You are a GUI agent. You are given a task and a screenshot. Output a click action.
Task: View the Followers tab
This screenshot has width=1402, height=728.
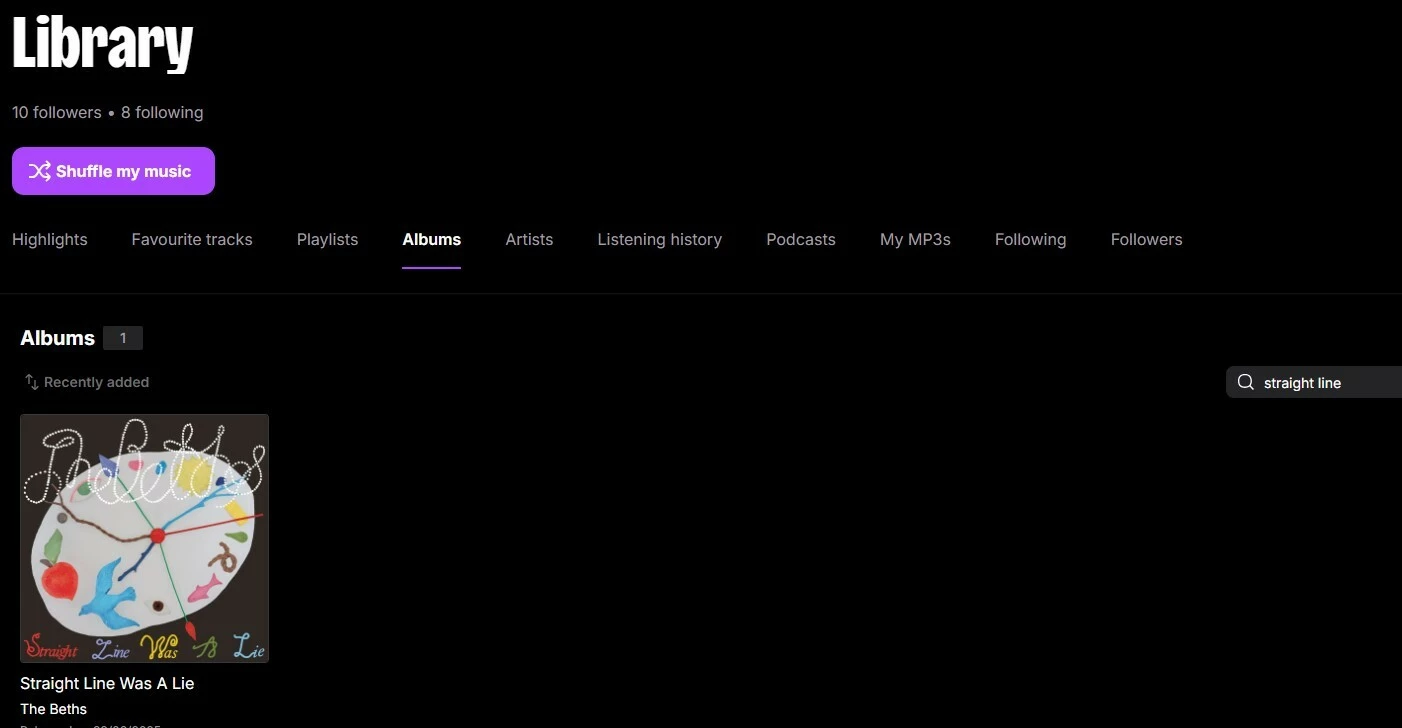pos(1147,240)
